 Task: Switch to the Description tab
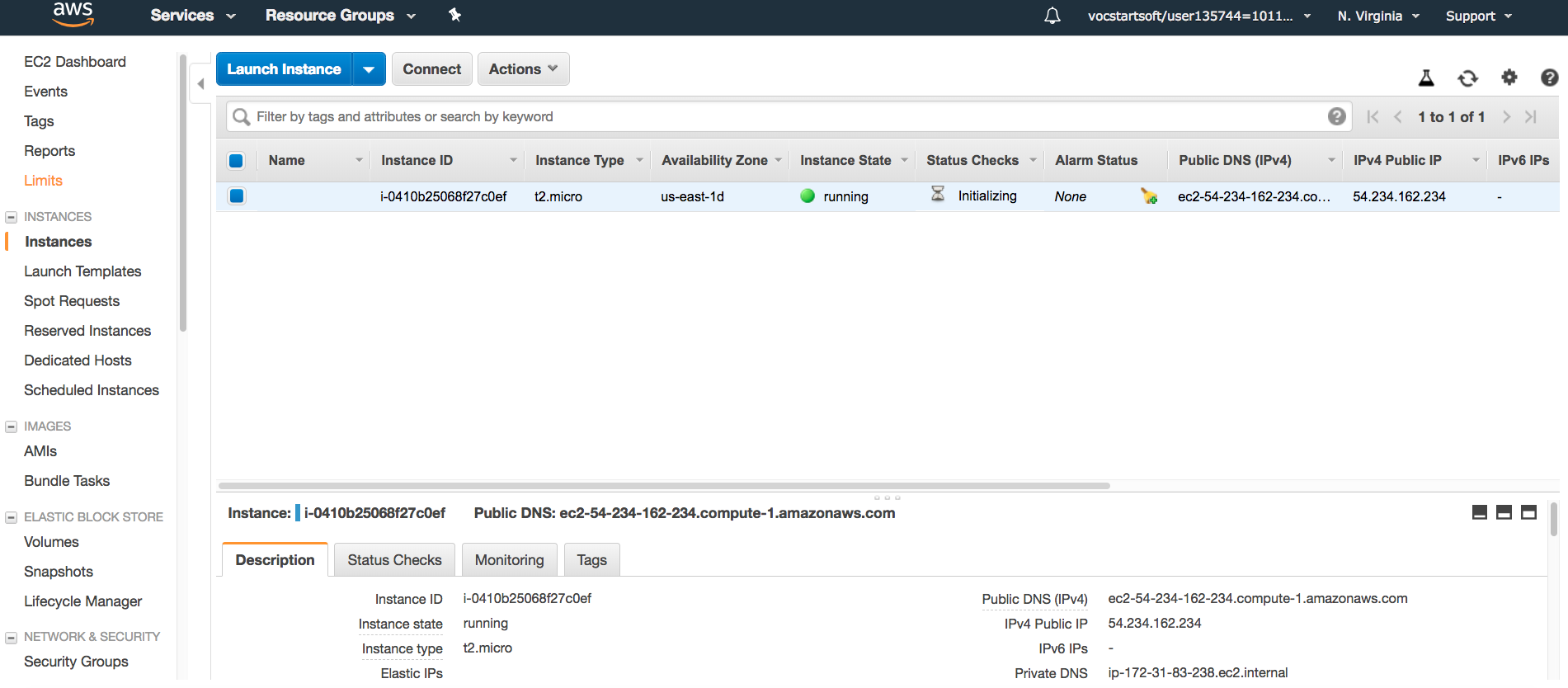click(x=275, y=559)
